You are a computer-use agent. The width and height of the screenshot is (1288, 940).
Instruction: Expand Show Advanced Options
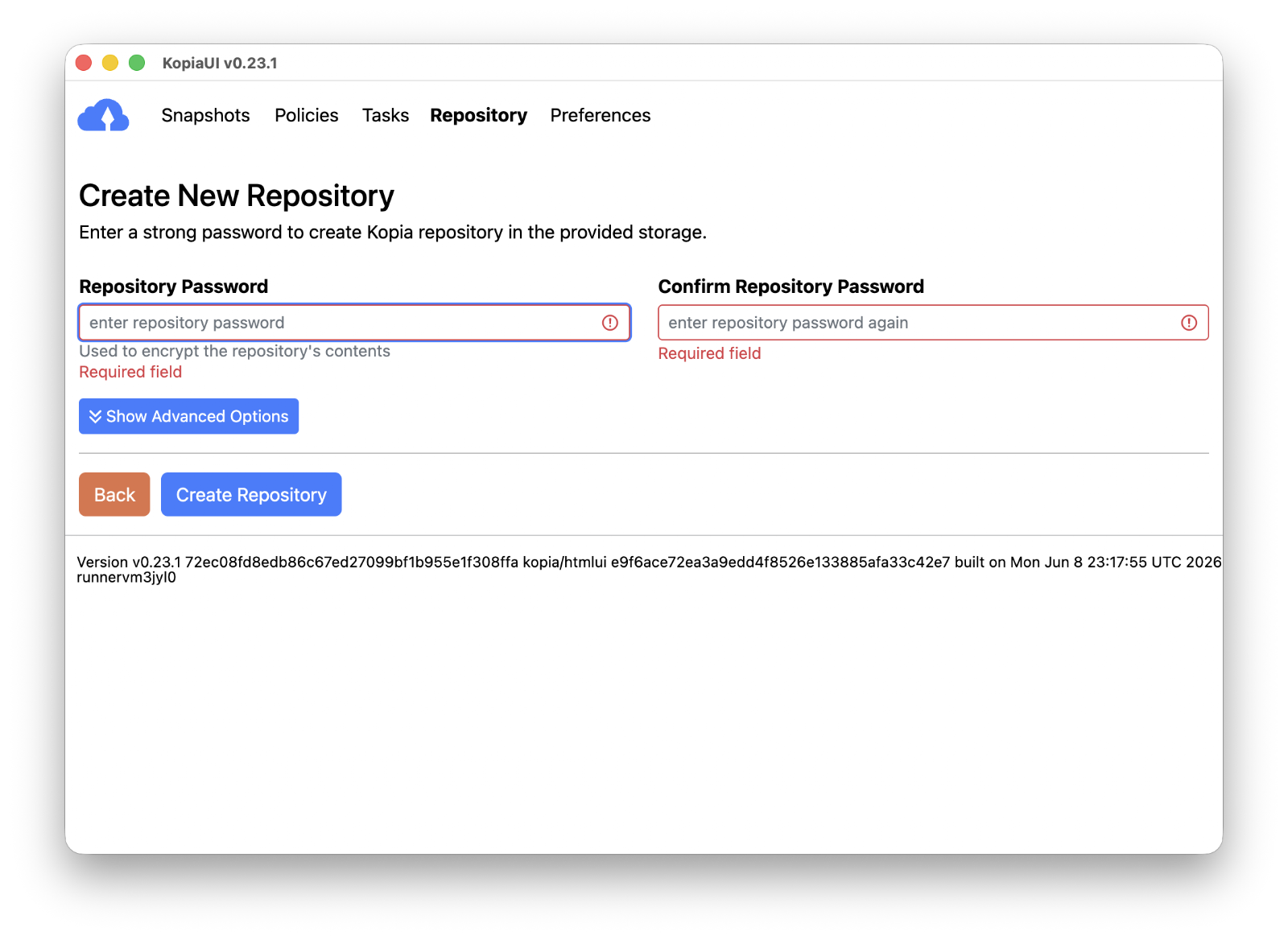click(x=188, y=416)
